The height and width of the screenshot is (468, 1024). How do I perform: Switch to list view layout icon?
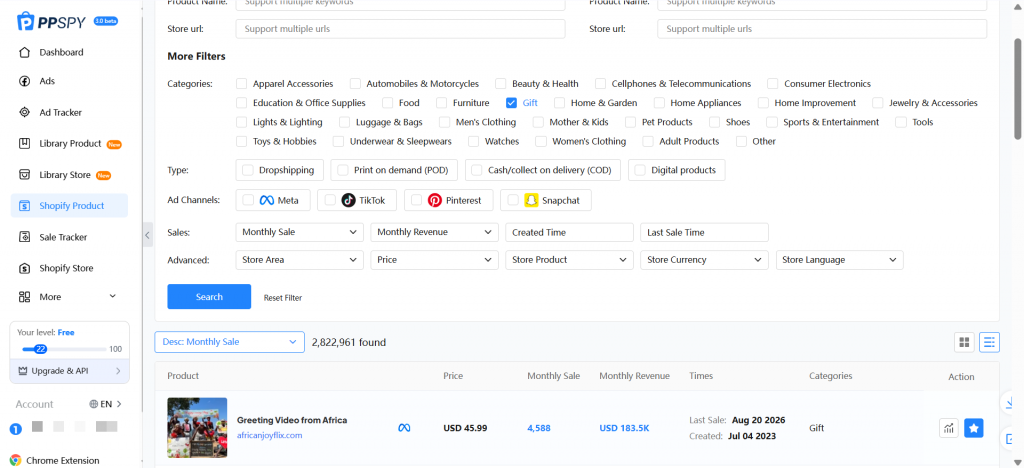pos(989,342)
